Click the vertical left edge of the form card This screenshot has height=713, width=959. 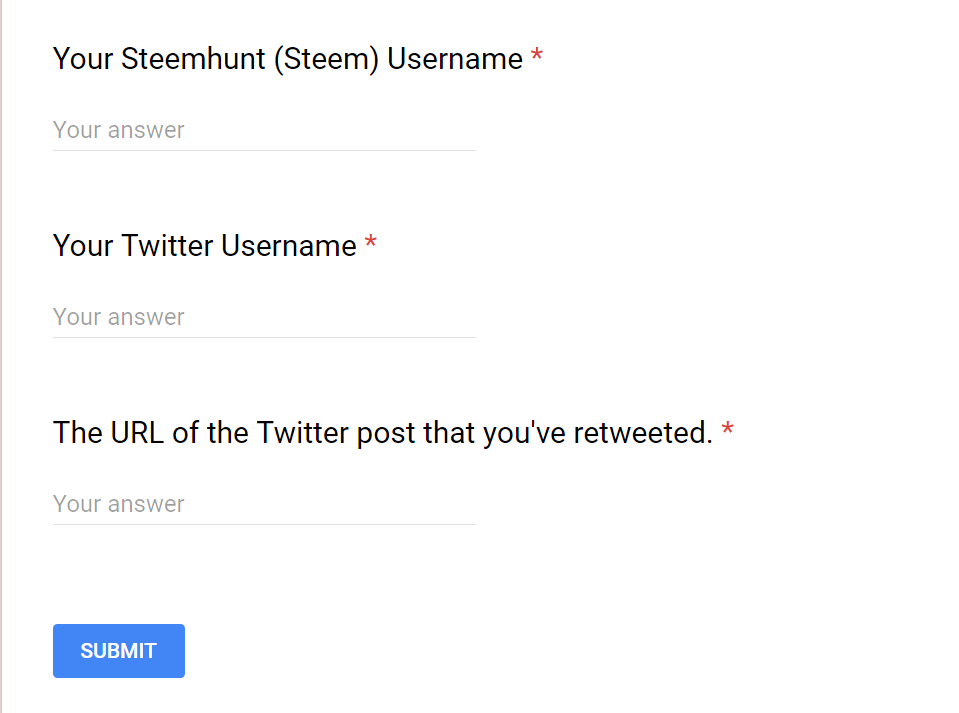tap(2, 356)
